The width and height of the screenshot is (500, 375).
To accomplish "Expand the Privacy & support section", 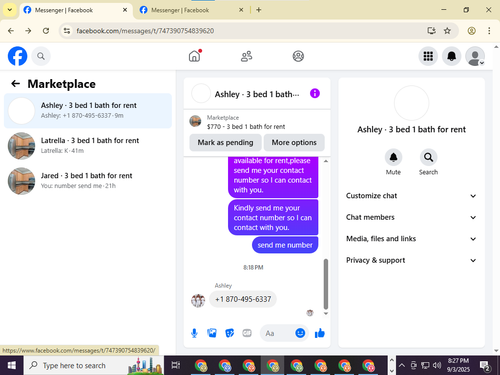I will 411,260.
